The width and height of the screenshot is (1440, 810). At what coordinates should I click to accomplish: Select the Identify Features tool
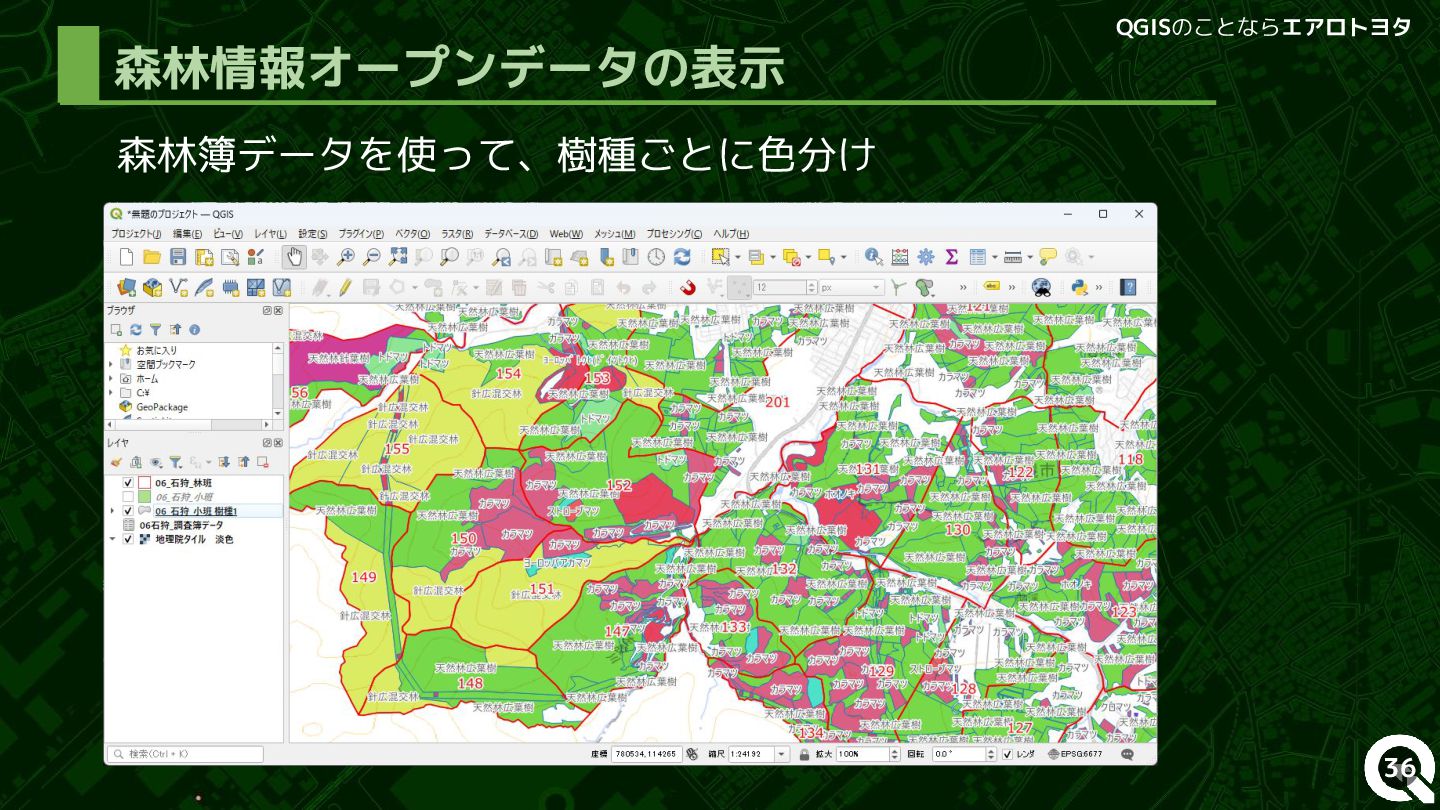pos(874,257)
